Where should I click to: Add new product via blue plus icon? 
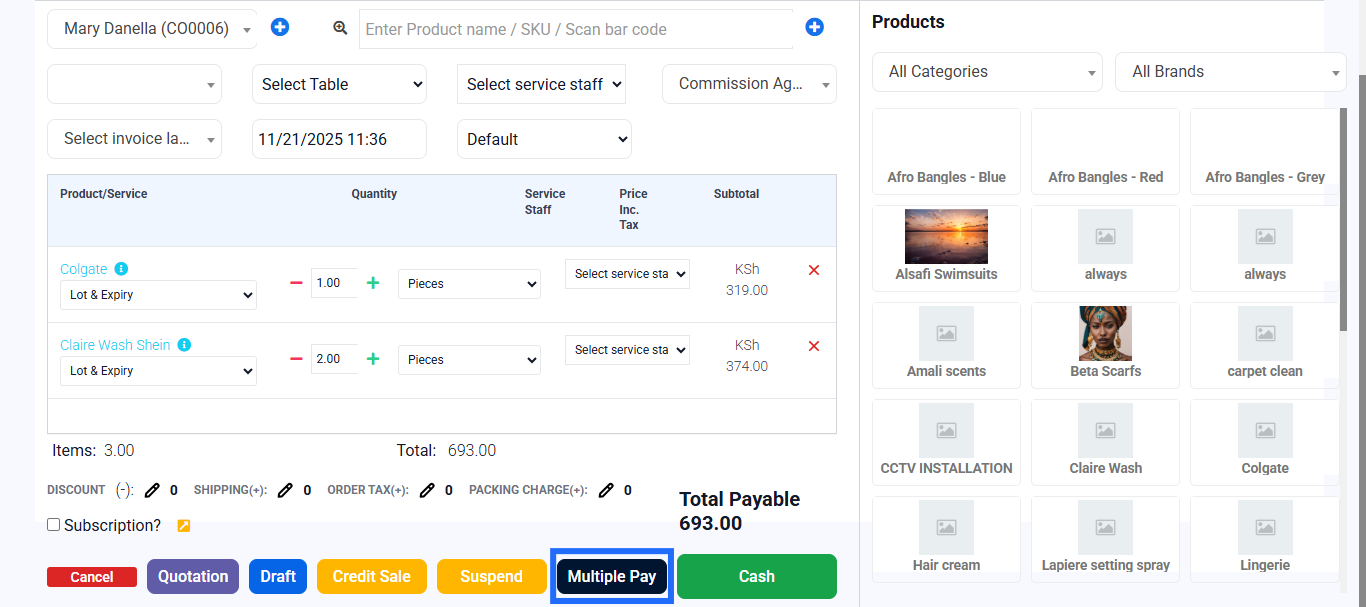pos(814,28)
